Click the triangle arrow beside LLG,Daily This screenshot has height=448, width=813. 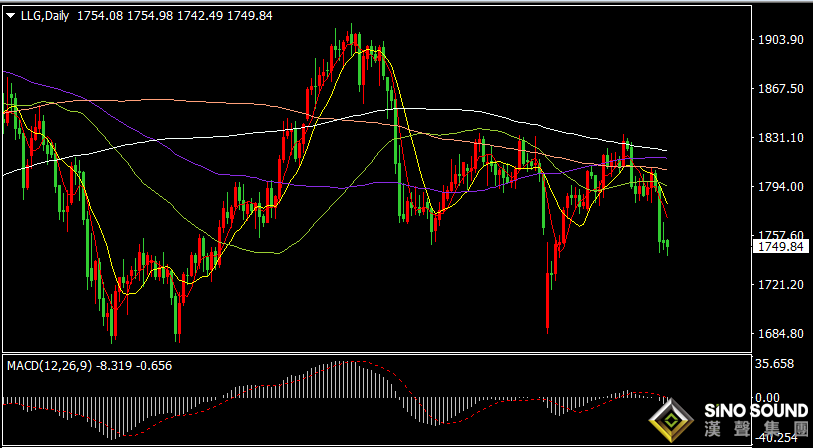pyautogui.click(x=11, y=16)
